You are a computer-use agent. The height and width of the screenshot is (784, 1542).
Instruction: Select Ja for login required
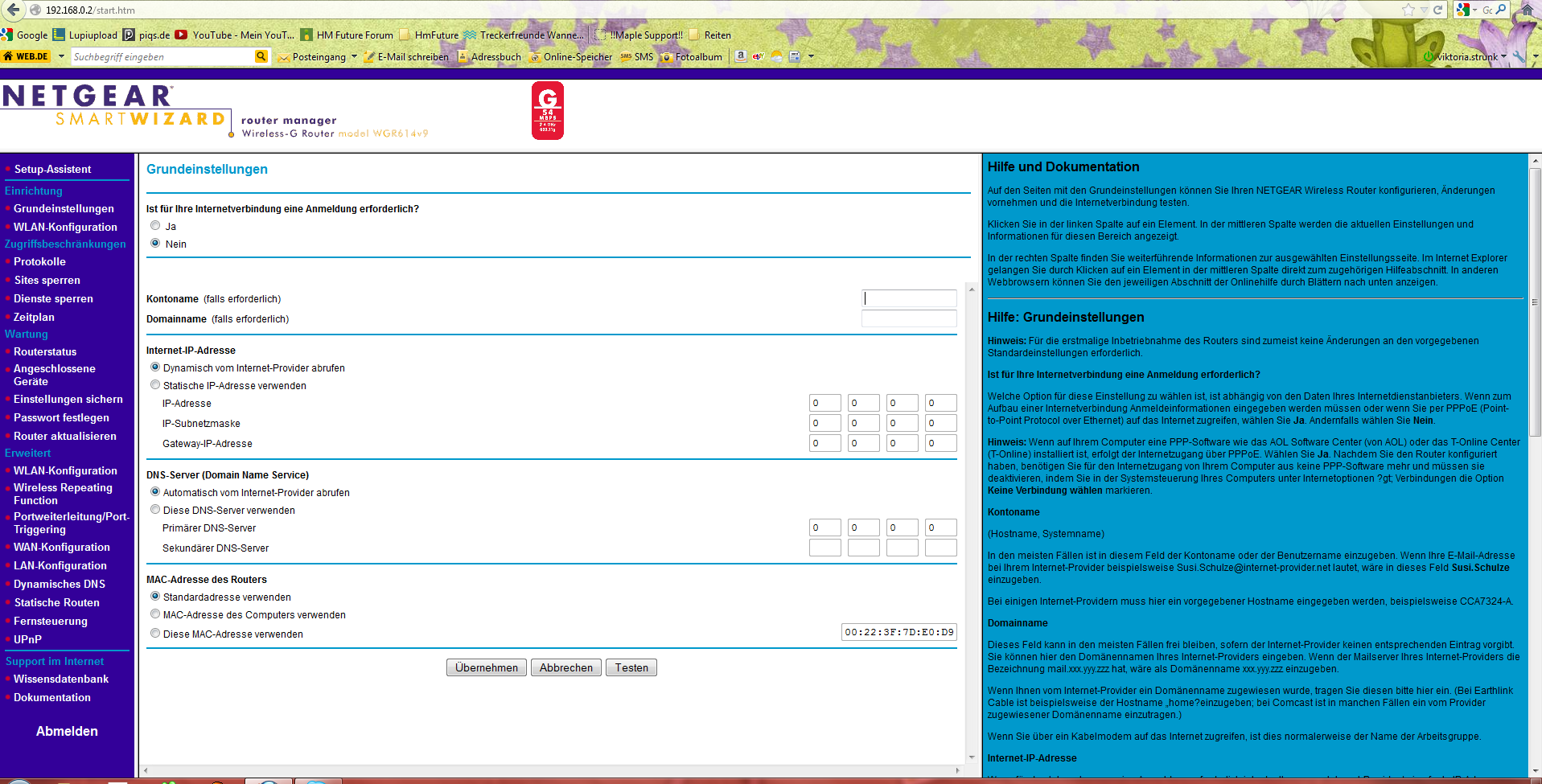(x=155, y=226)
